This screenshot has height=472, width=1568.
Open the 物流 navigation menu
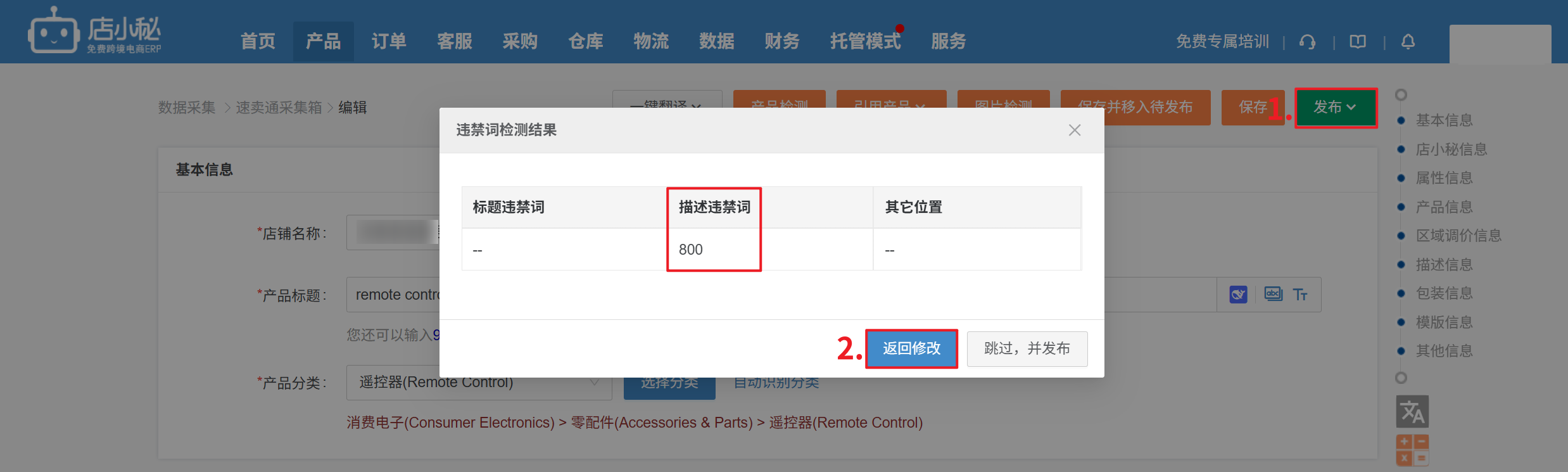click(x=651, y=41)
